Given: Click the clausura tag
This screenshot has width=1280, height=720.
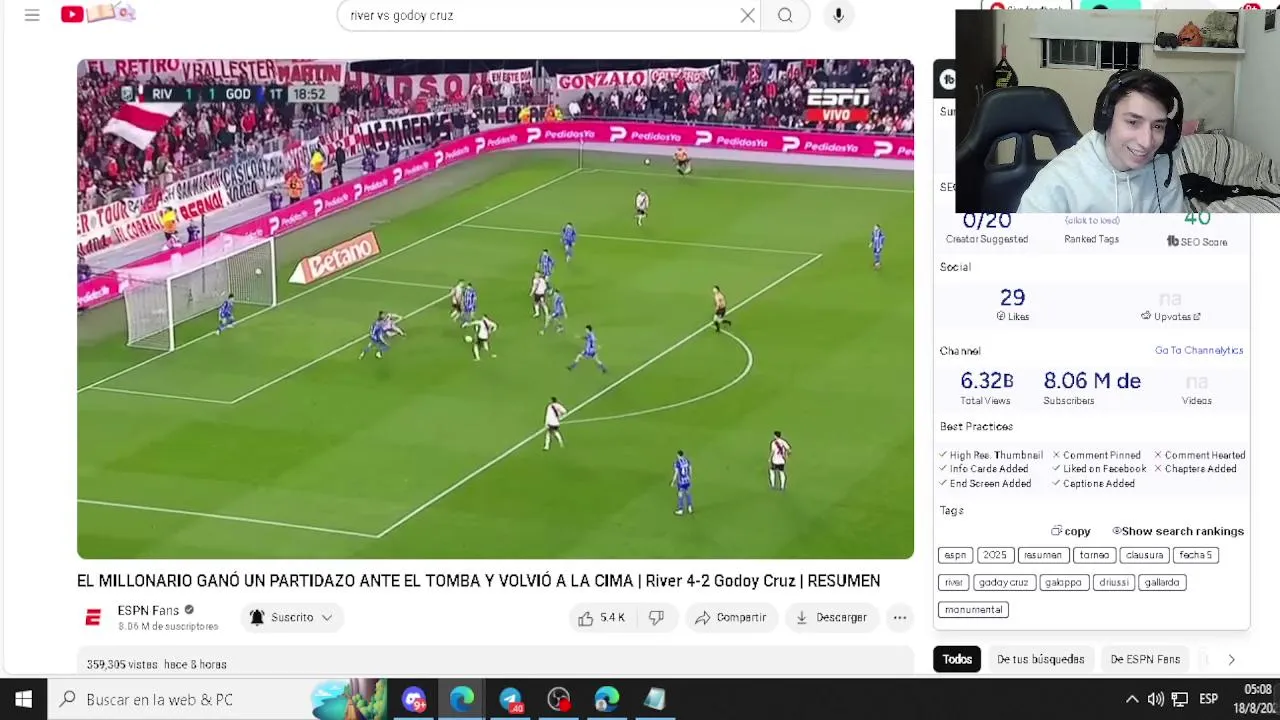Looking at the screenshot, I should pyautogui.click(x=1144, y=555).
